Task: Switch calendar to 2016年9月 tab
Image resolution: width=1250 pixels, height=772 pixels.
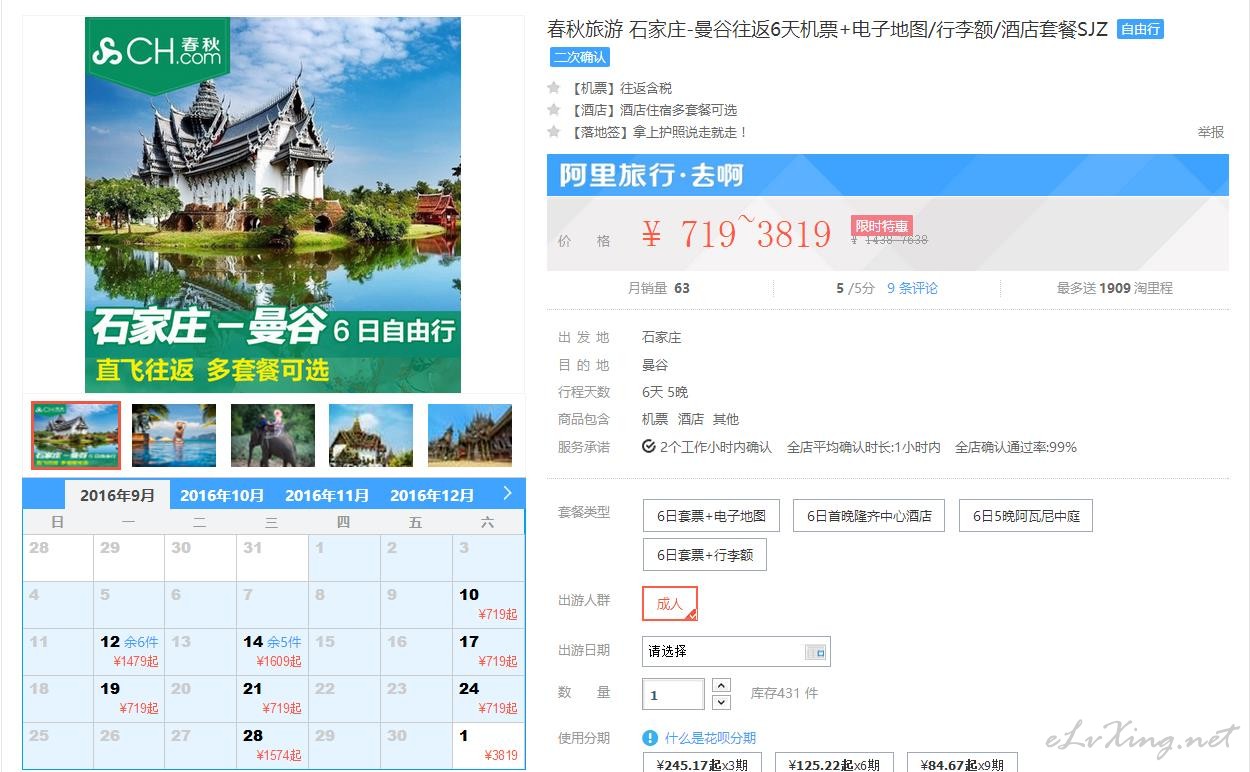Action: [117, 495]
